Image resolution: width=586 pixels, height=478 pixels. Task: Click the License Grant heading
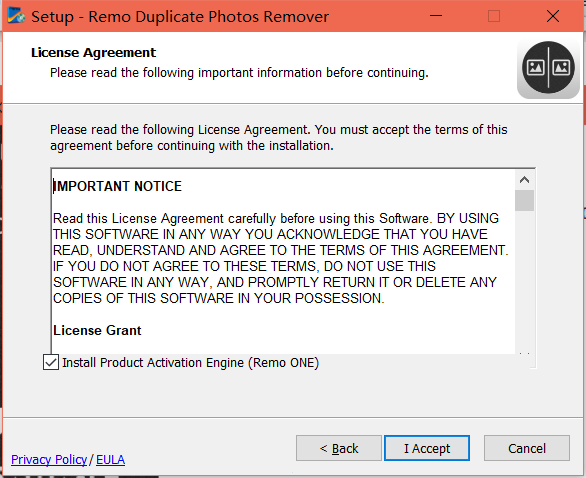97,330
